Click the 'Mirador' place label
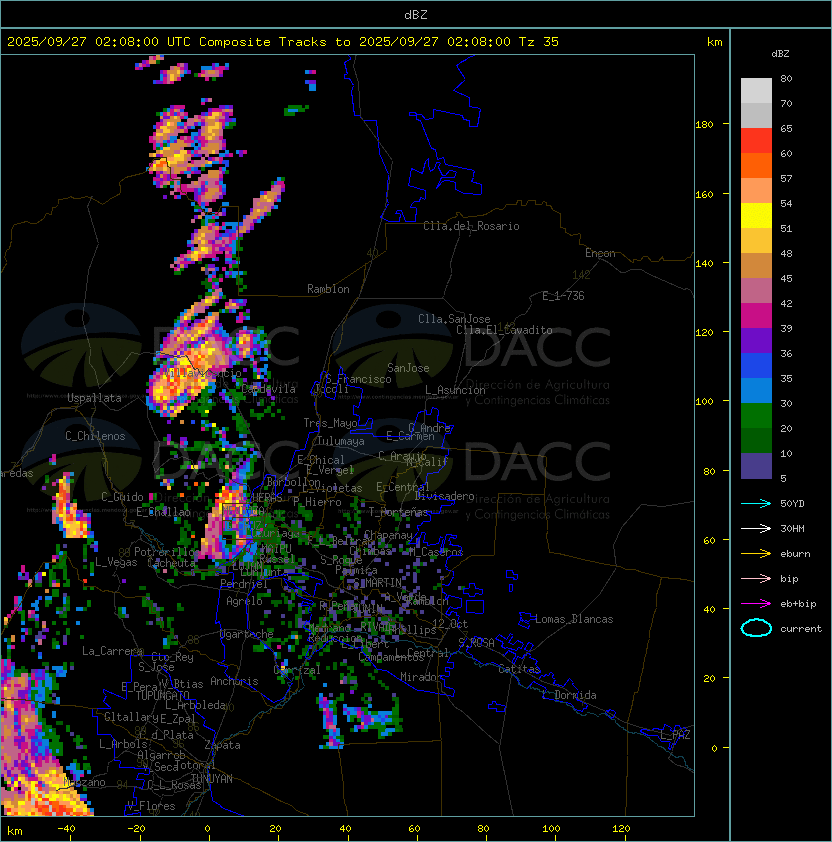The image size is (832, 842). tap(421, 677)
